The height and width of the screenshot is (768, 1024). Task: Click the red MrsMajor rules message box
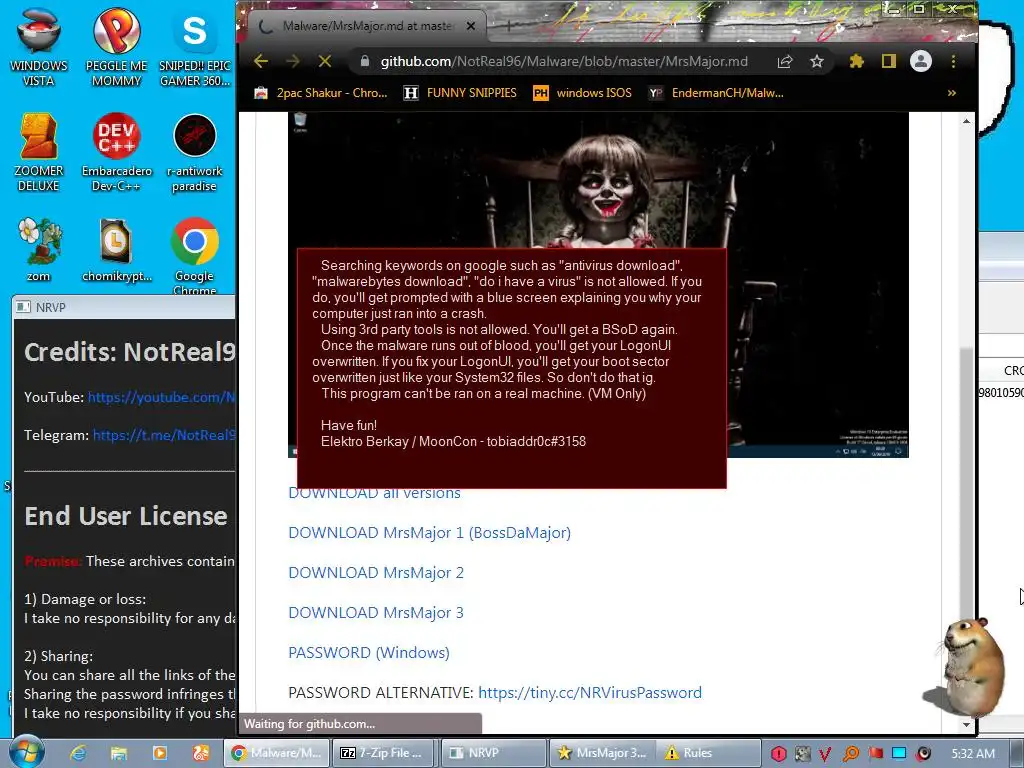coord(511,368)
